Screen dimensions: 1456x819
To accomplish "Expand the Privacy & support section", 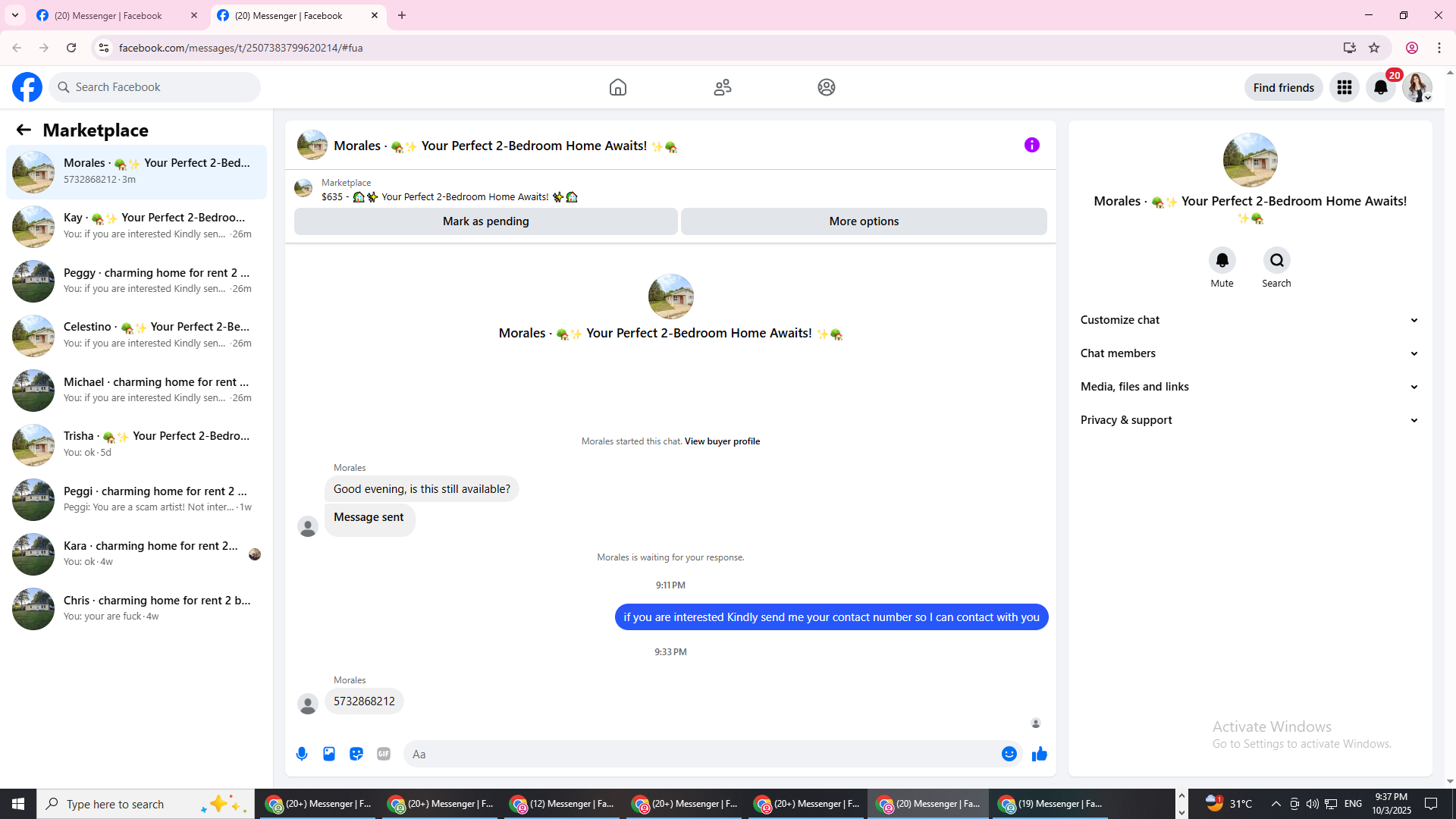I will point(1250,420).
